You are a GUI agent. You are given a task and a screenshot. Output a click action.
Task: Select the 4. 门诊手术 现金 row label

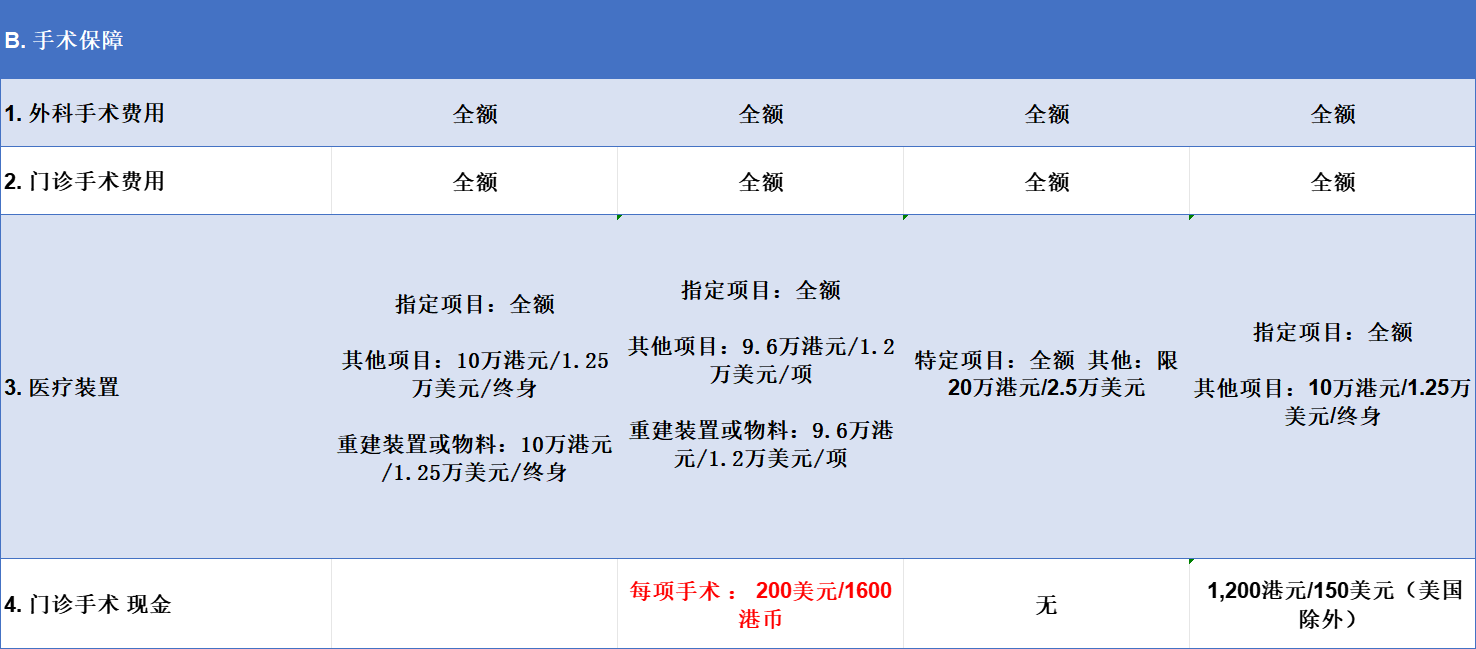(x=88, y=604)
